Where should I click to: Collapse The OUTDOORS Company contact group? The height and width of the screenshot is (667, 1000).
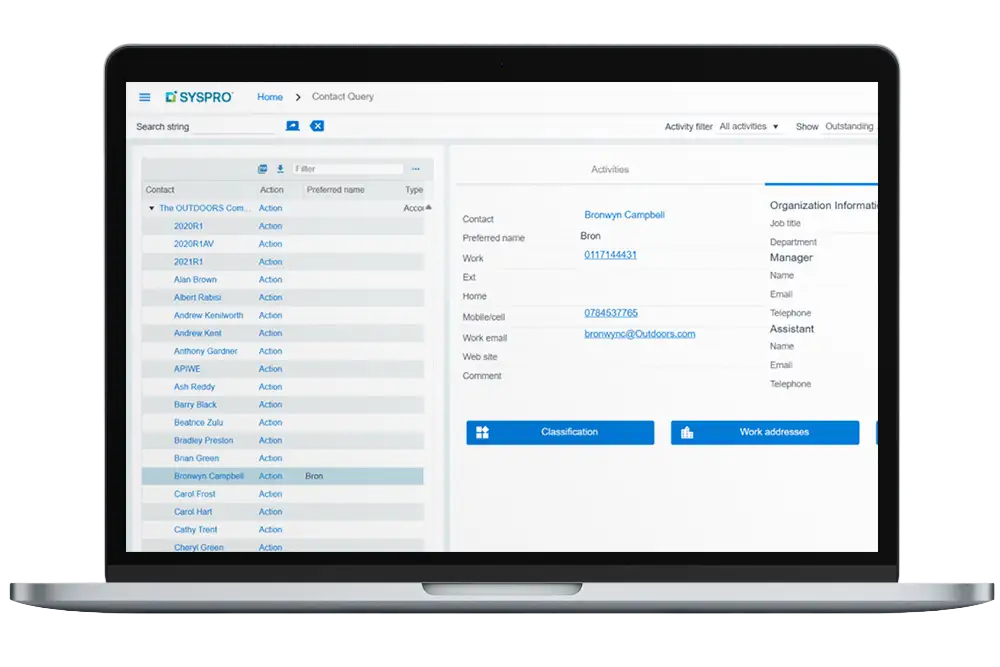click(151, 207)
